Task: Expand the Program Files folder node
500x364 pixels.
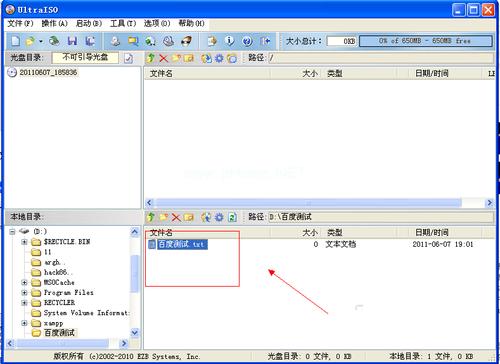Action: [x=24, y=293]
